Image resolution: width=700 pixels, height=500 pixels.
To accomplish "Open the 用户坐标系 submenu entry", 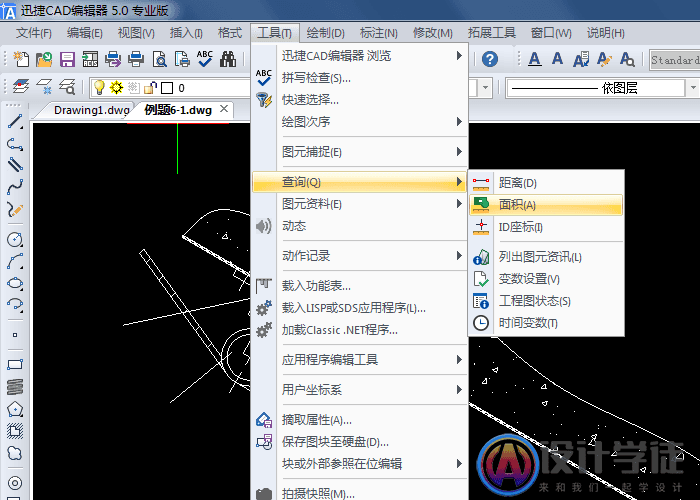I will [x=359, y=390].
